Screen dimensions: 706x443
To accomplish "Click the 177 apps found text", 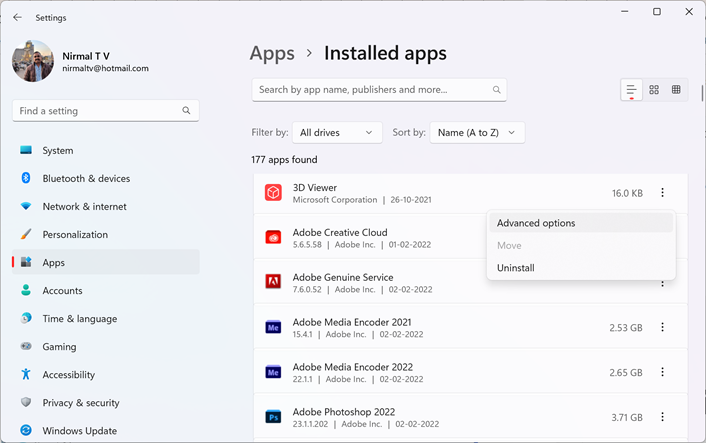I will [x=284, y=159].
